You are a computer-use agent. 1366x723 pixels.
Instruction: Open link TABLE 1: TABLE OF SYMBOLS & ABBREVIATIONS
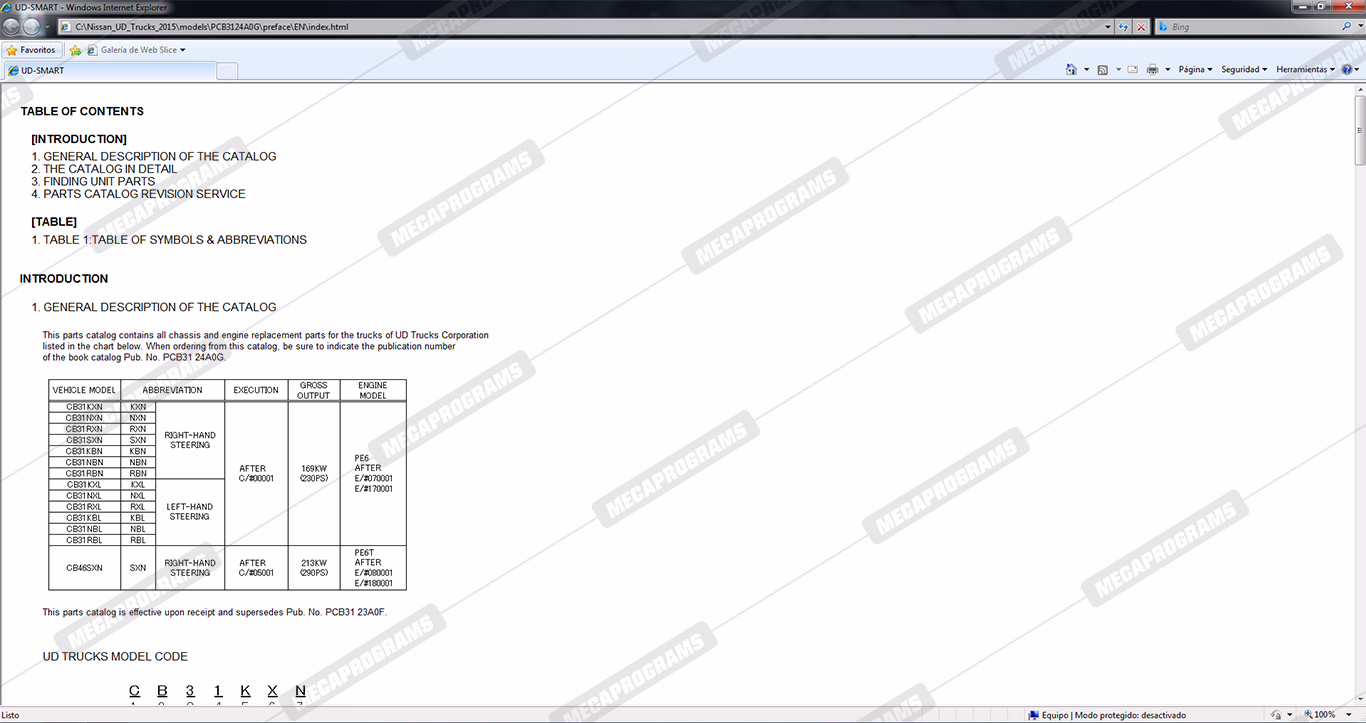tap(169, 240)
